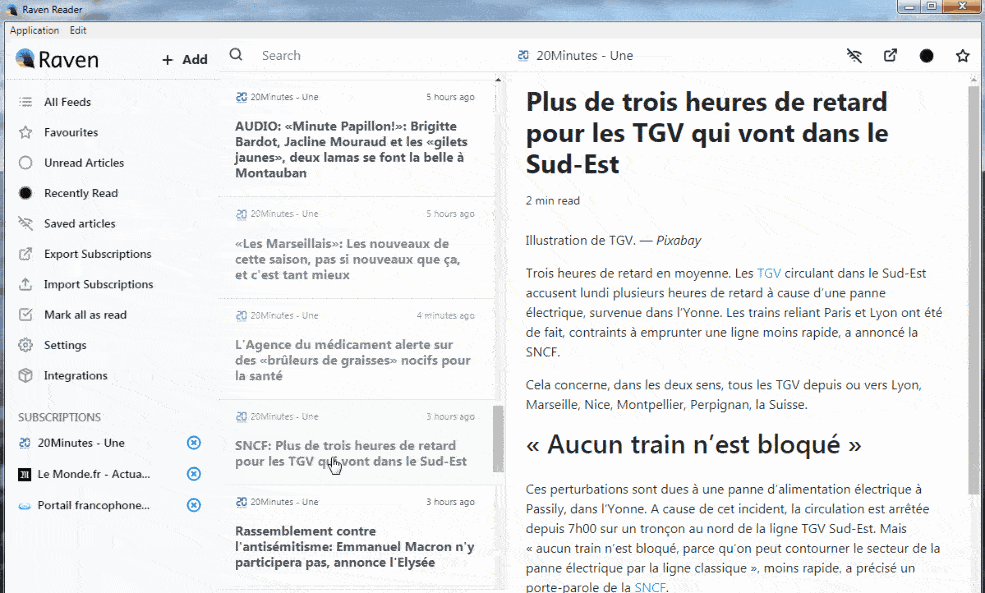Click the 20Minutes - Une article header label
Image resolution: width=985 pixels, height=593 pixels.
coord(584,55)
